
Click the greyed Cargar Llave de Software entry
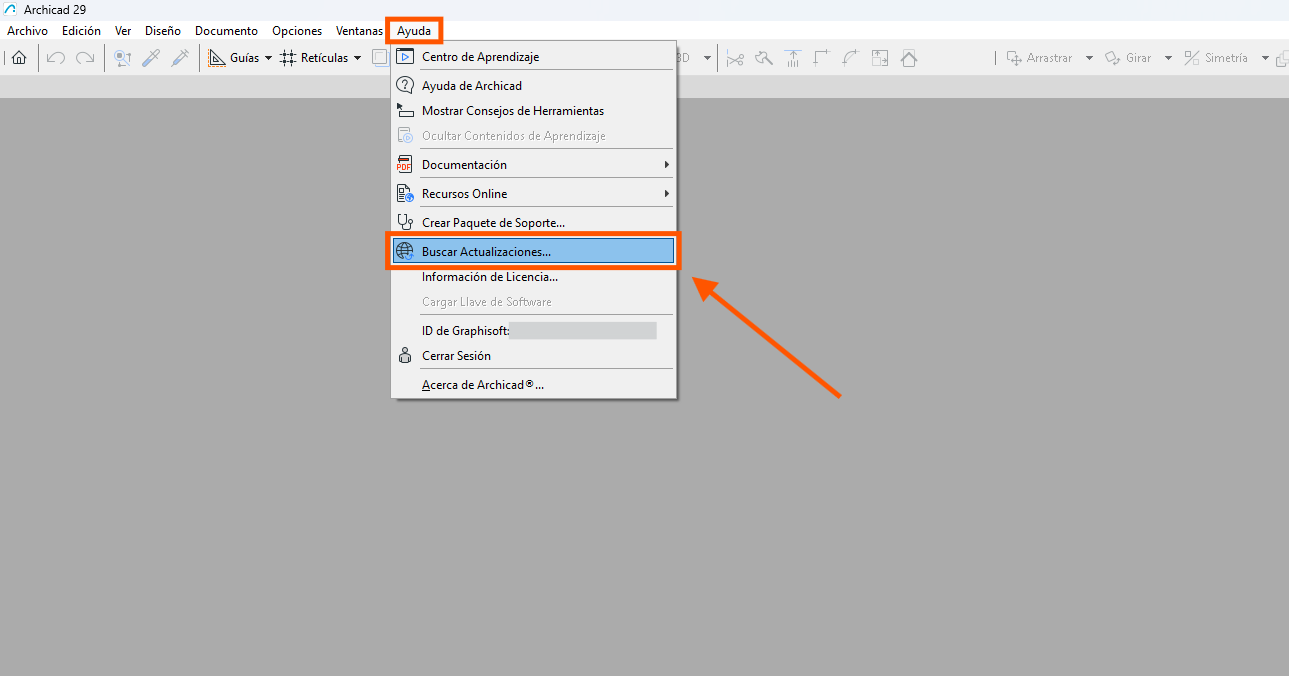534,302
